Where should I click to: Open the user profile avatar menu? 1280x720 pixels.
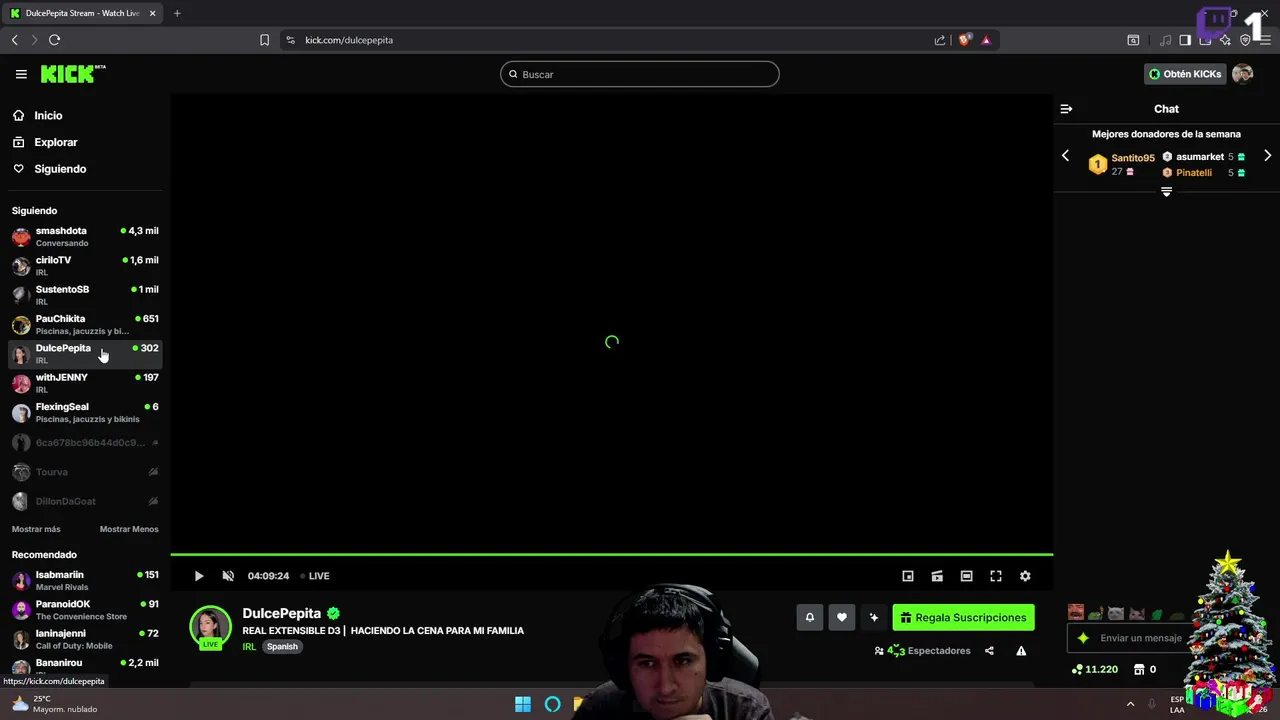click(x=1242, y=74)
